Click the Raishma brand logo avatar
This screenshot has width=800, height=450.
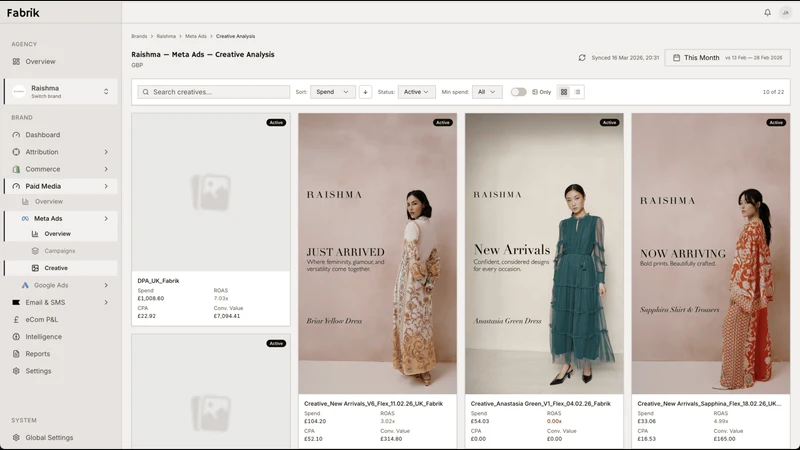click(19, 91)
